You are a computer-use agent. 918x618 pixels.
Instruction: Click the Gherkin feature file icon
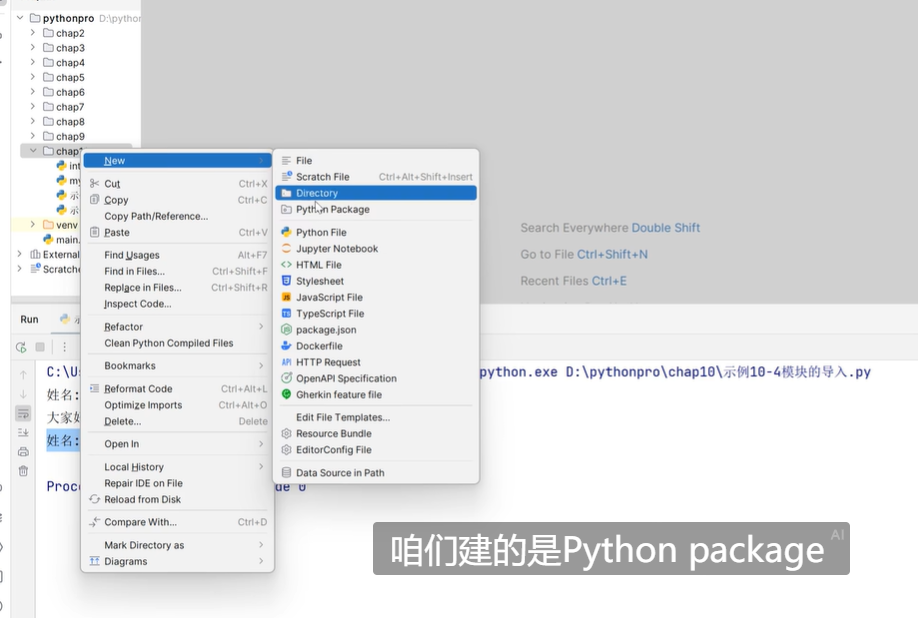coord(286,394)
